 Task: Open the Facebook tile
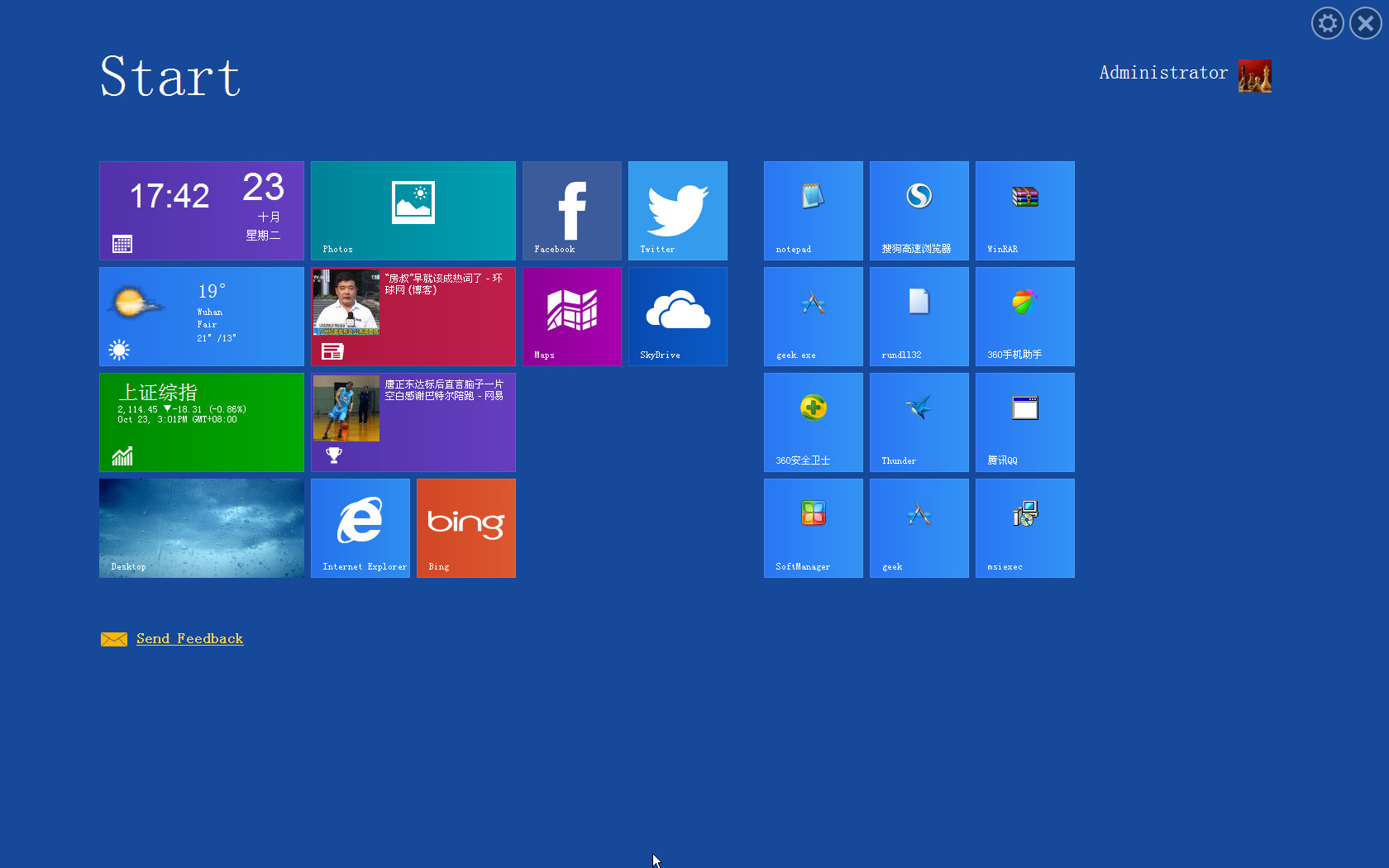pyautogui.click(x=572, y=211)
